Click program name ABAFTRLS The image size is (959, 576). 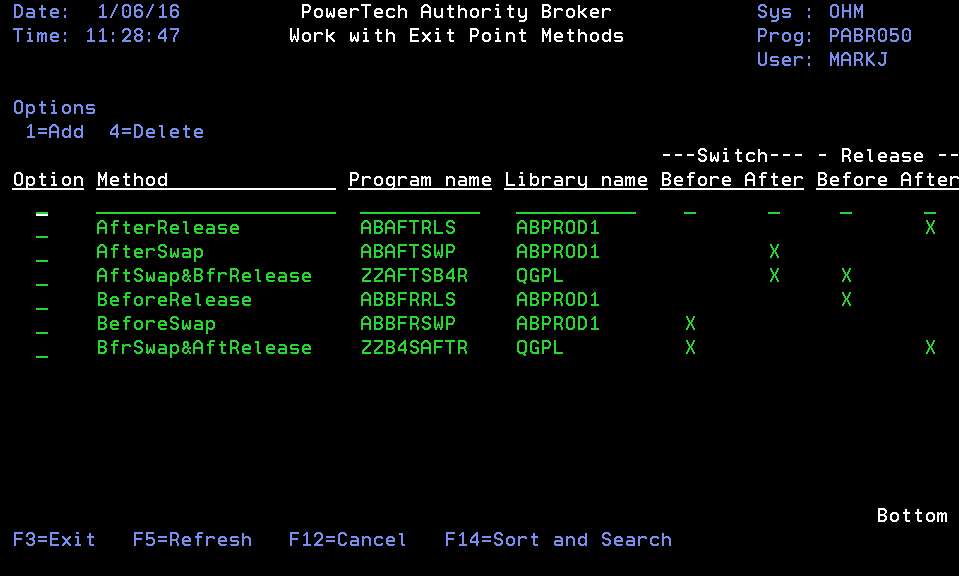408,227
